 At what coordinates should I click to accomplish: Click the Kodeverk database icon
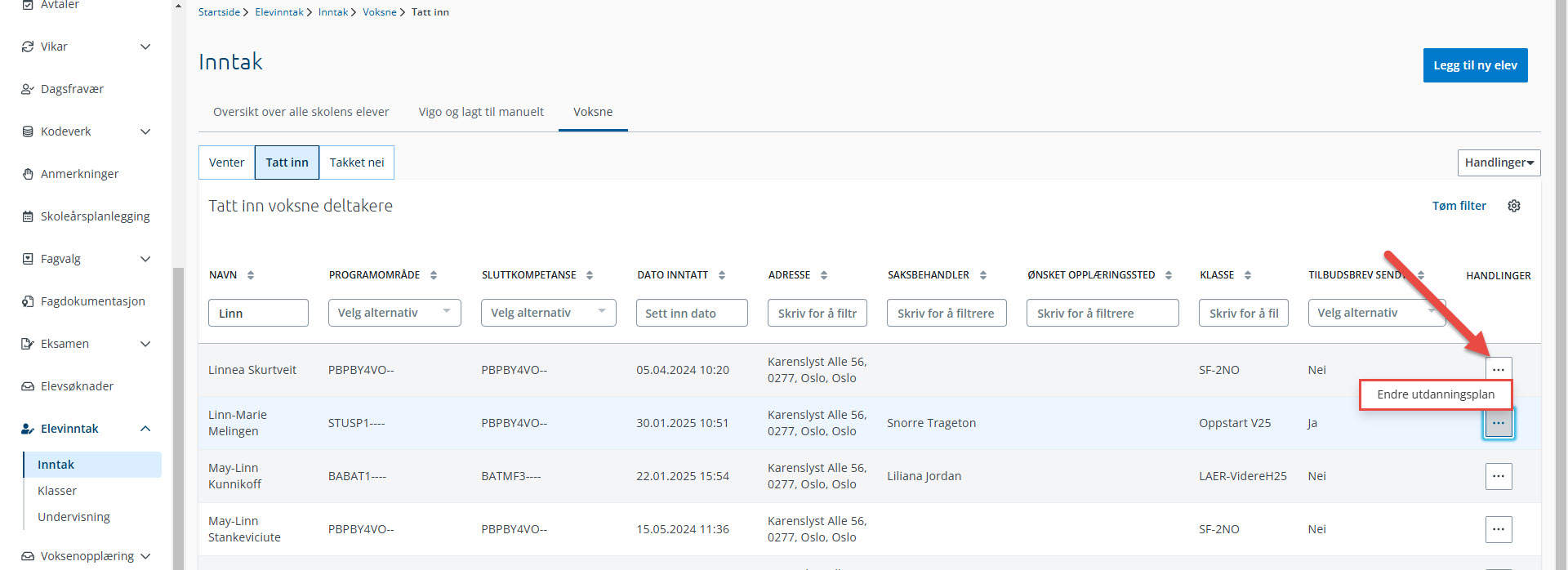[x=28, y=131]
